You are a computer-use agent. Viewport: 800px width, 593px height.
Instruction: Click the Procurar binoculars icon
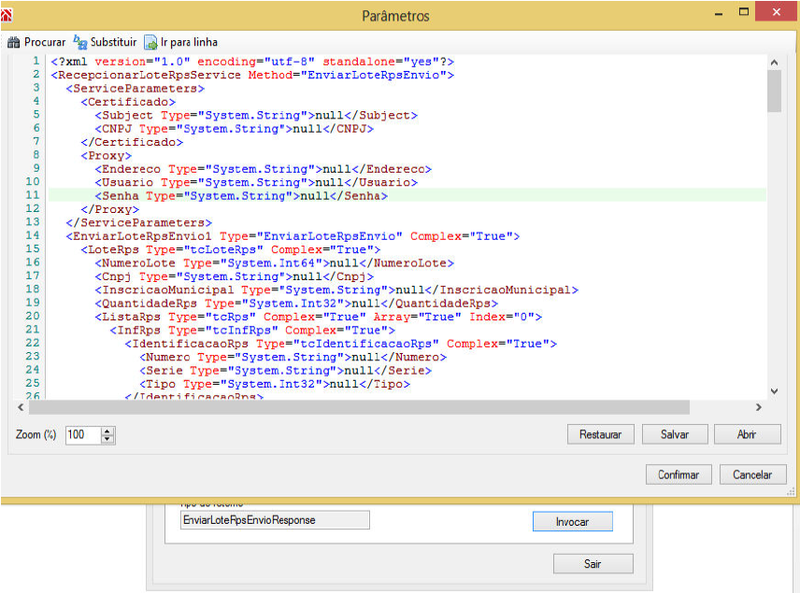coord(13,42)
